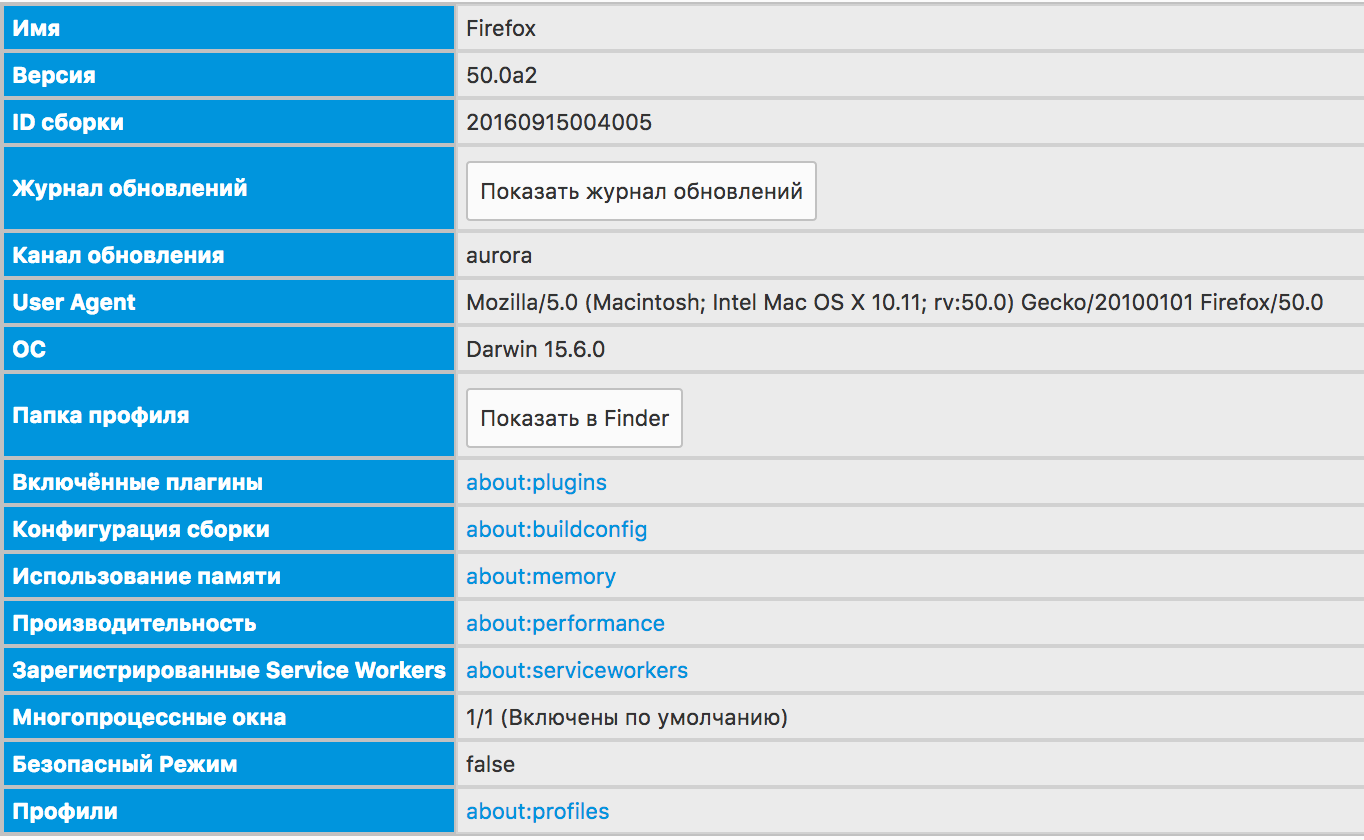The image size is (1364, 840).
Task: Click the 'aurora' update channel value
Action: click(499, 255)
